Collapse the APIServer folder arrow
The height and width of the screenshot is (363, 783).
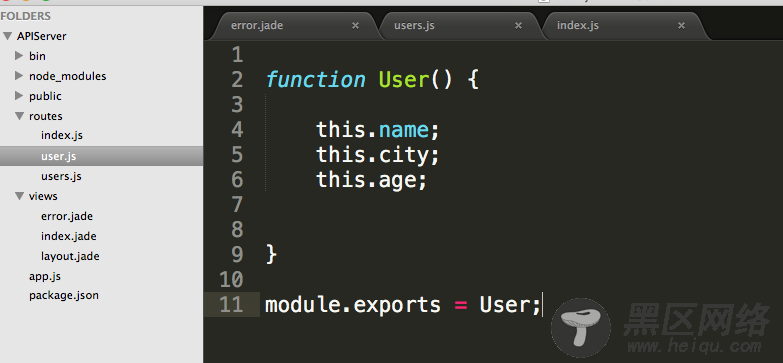click(x=7, y=36)
